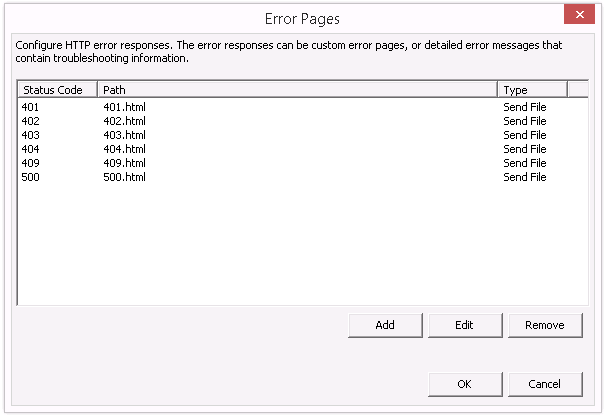
Task: Click Send File in the 402 row
Action: (525, 121)
